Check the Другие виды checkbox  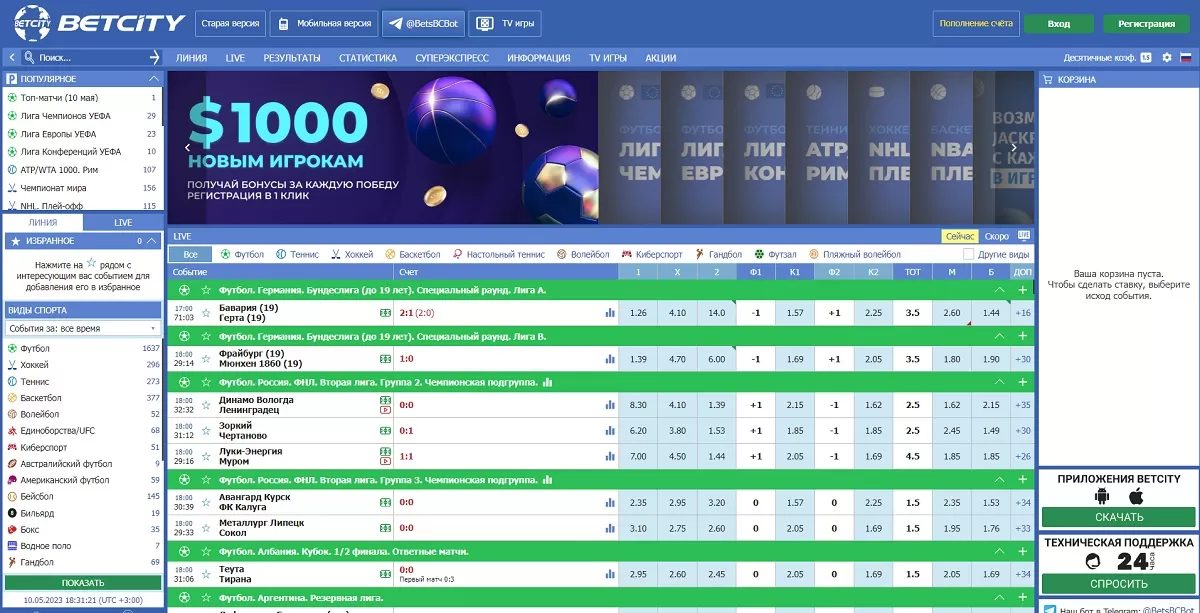[x=968, y=254]
